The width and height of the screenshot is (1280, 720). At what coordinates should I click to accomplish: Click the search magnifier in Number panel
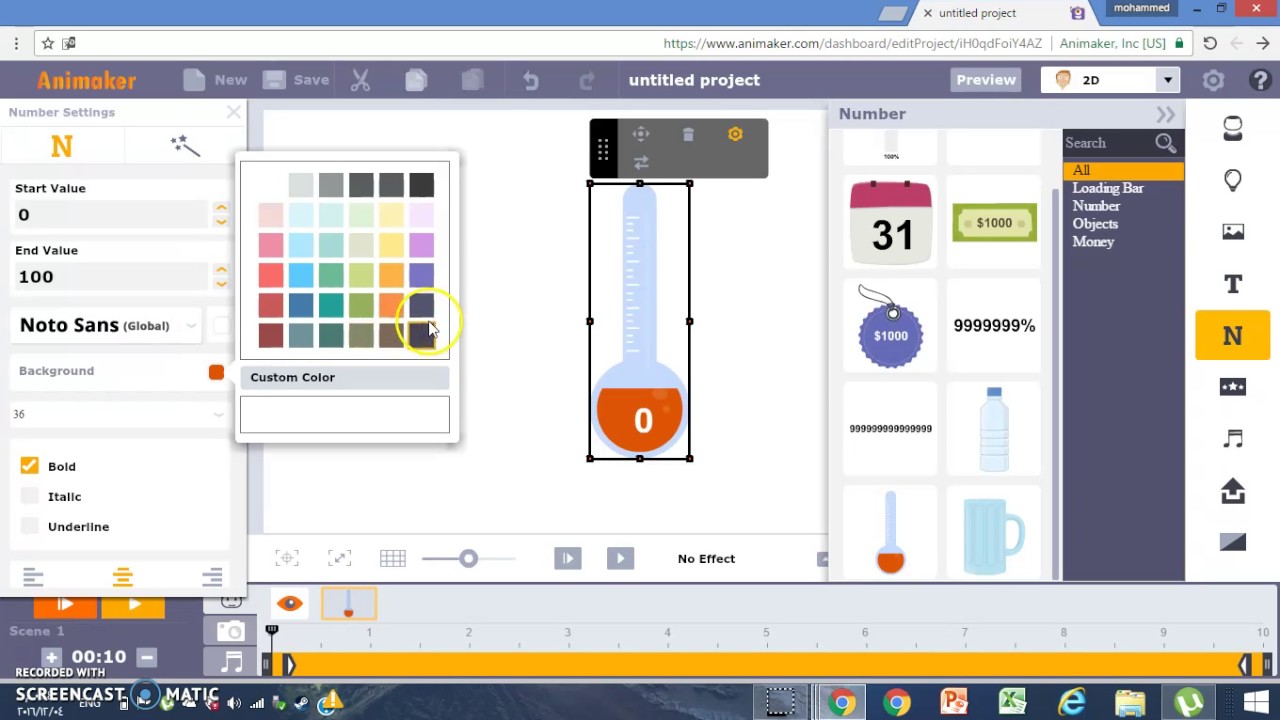coord(1166,143)
